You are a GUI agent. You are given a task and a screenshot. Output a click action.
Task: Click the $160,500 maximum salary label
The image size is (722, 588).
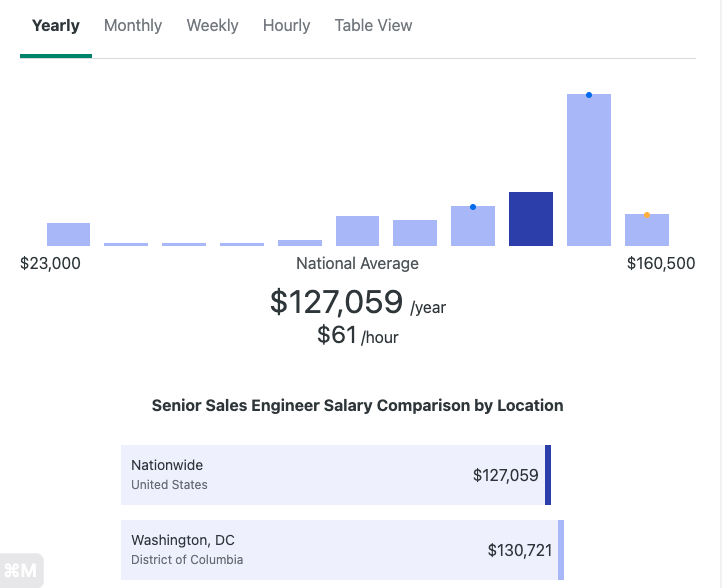tap(661, 263)
